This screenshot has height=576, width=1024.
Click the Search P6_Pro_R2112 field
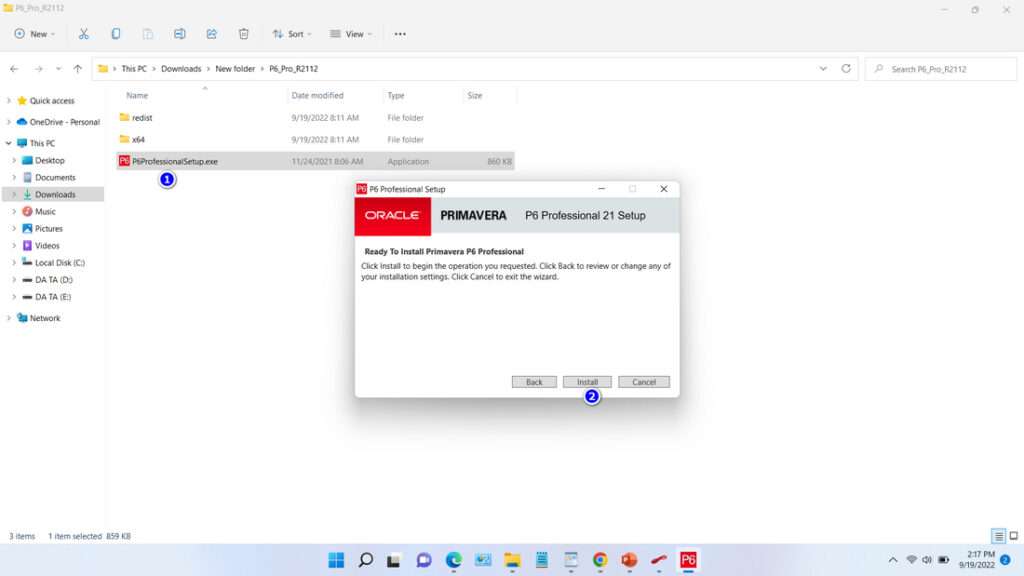tap(941, 69)
